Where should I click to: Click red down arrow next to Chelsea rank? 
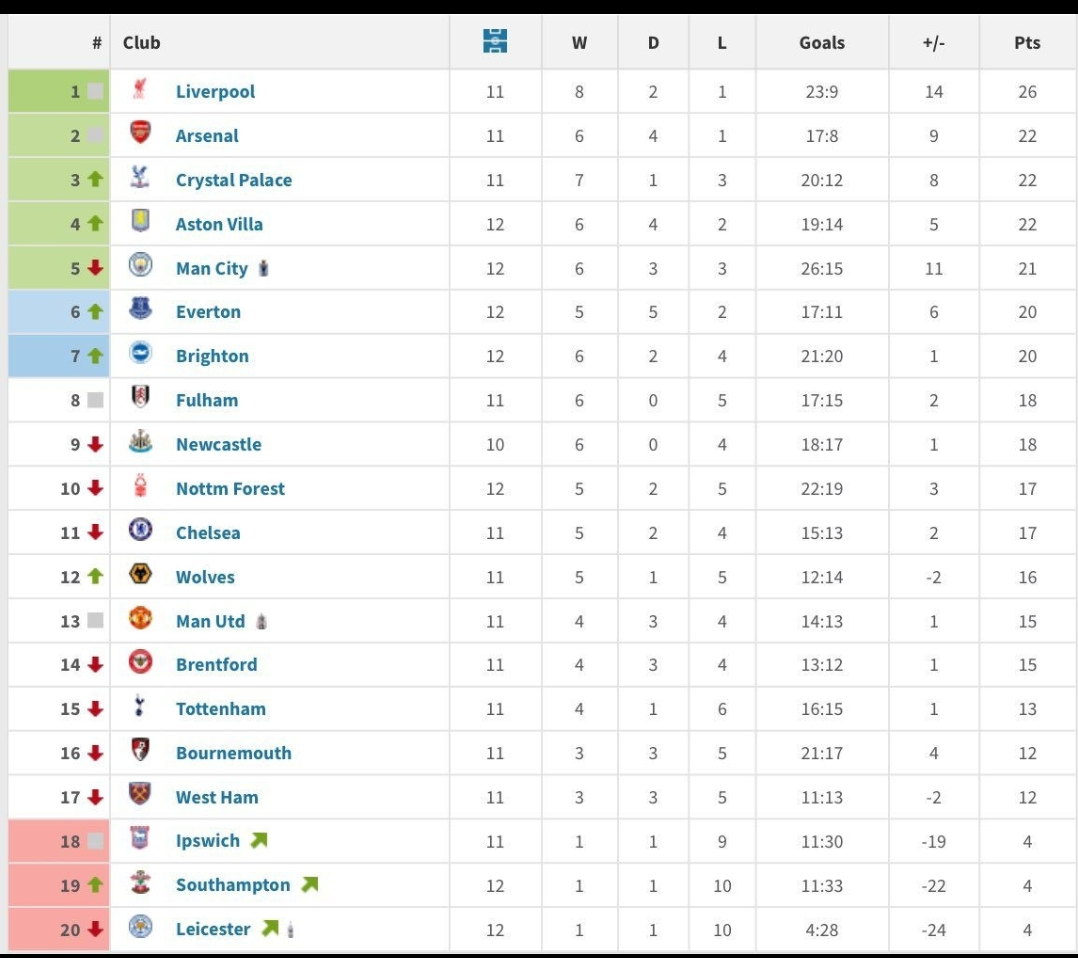click(96, 533)
